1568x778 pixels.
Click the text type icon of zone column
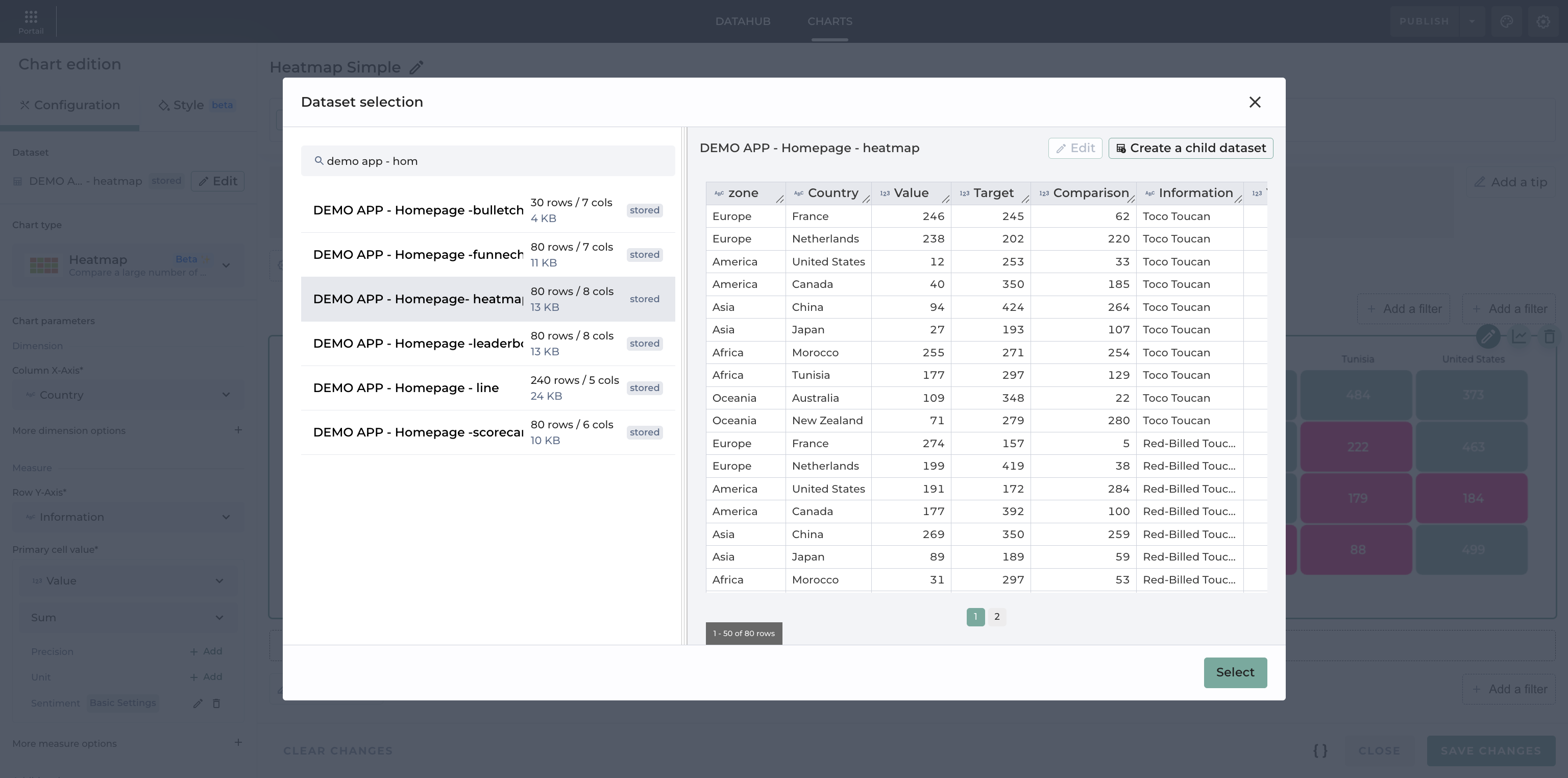click(719, 193)
